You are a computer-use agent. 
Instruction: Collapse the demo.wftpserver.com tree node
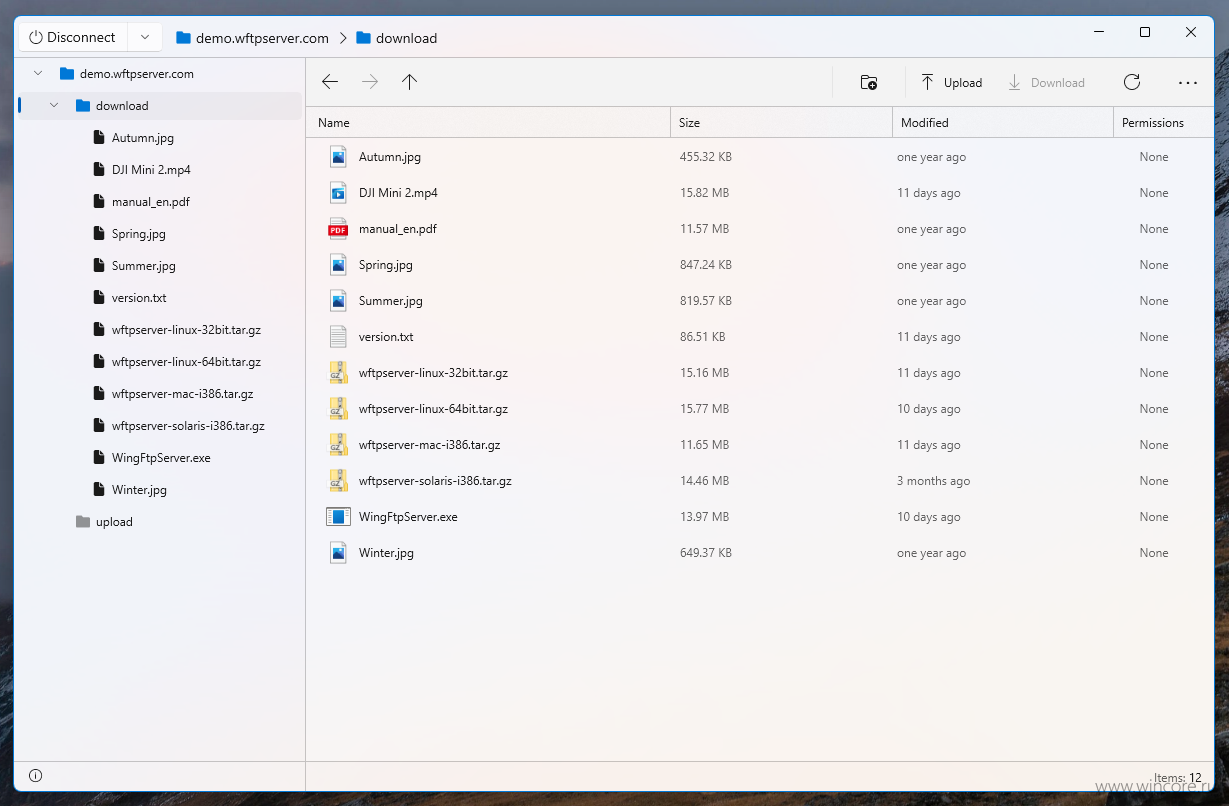(38, 73)
